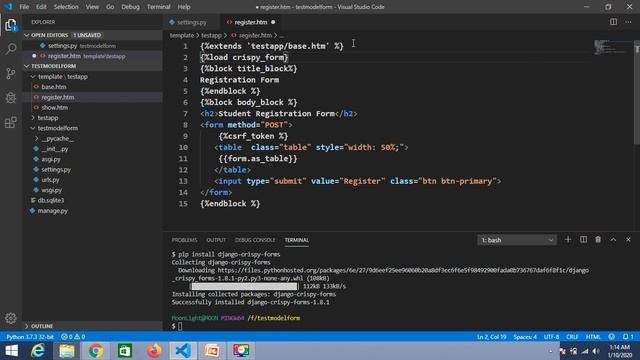
Task: Change encoding via UTF-8
Action: coord(551,337)
